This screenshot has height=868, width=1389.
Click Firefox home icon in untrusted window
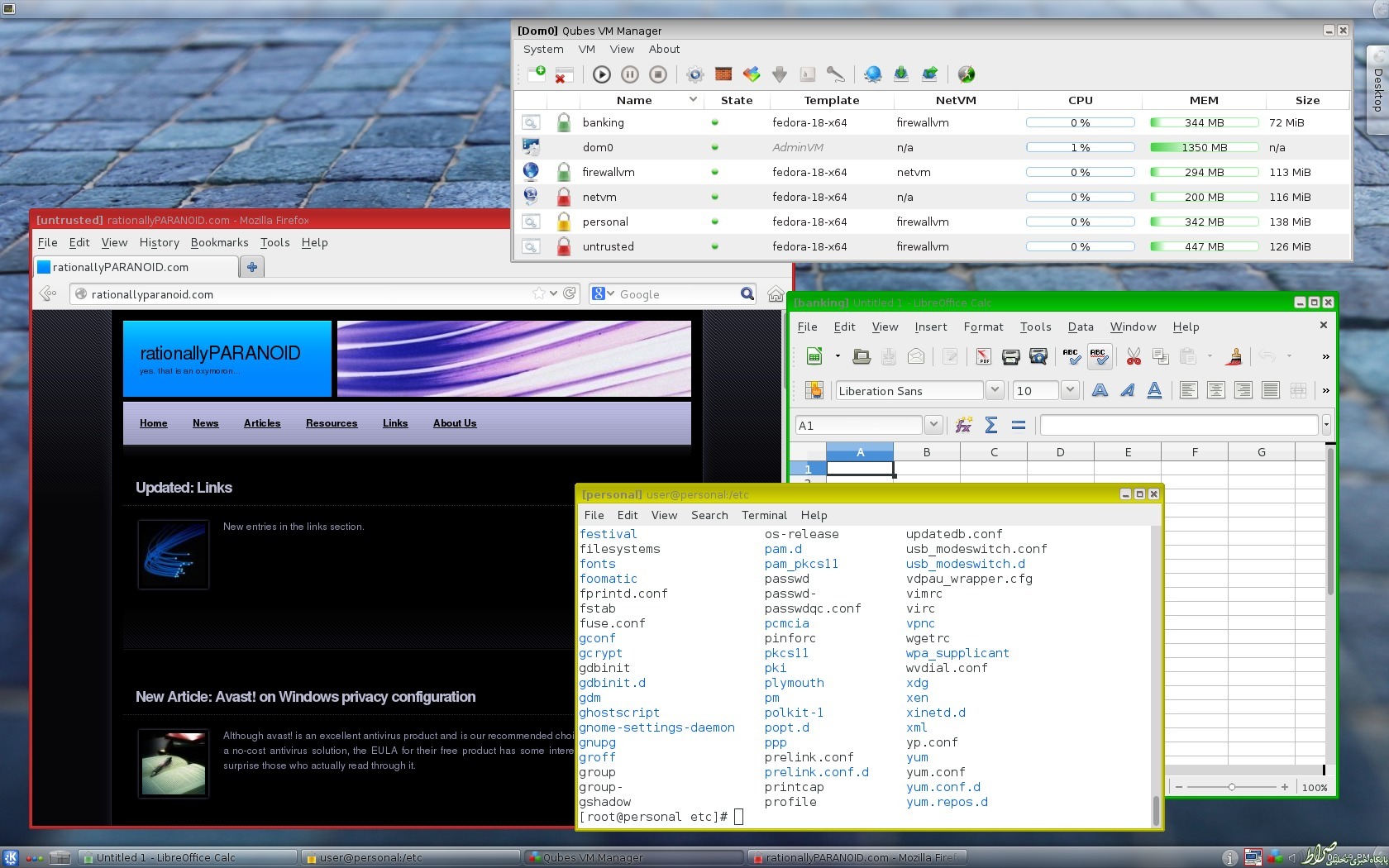(x=776, y=294)
